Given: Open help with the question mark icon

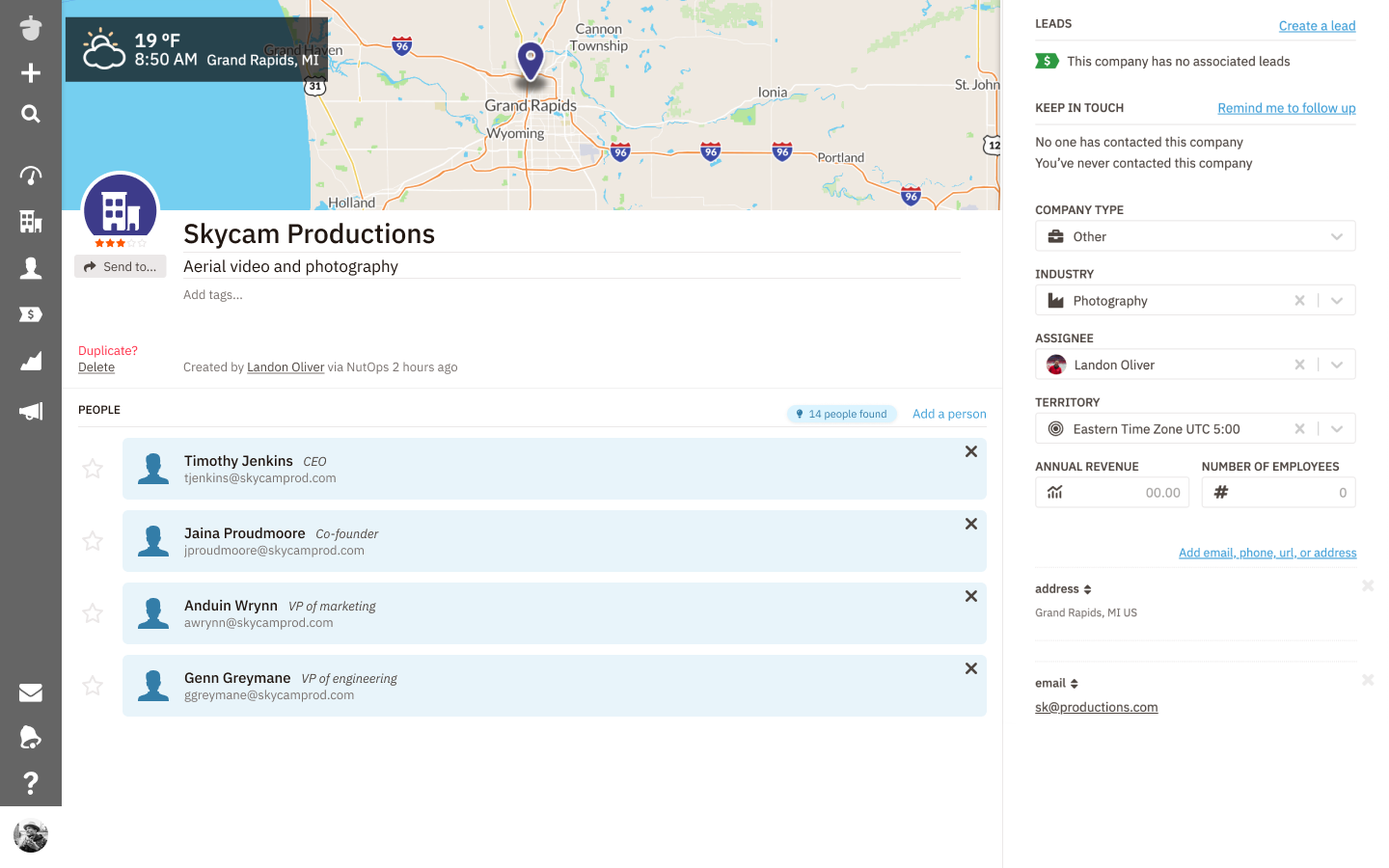Looking at the screenshot, I should [x=31, y=782].
